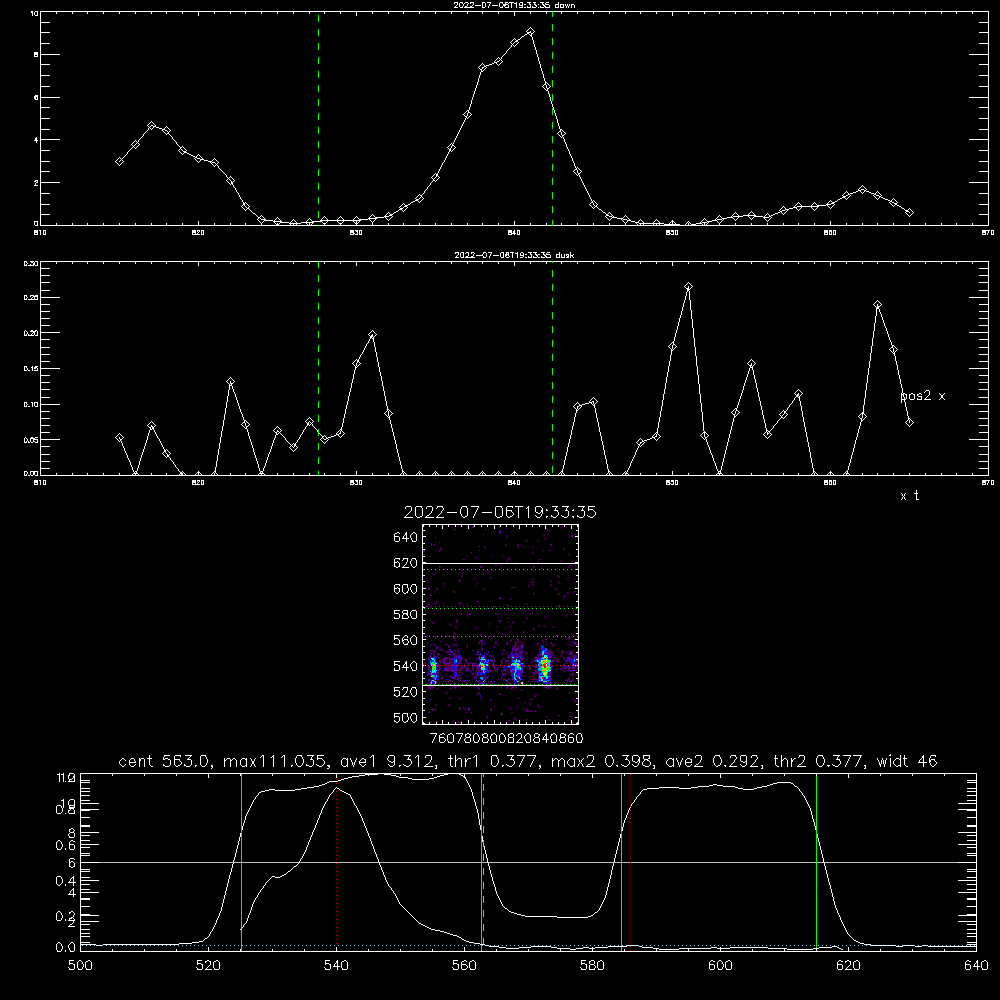Screen dimensions: 1000x1000
Task: Click upper white horizontal line in heatmap
Action: coord(500,563)
